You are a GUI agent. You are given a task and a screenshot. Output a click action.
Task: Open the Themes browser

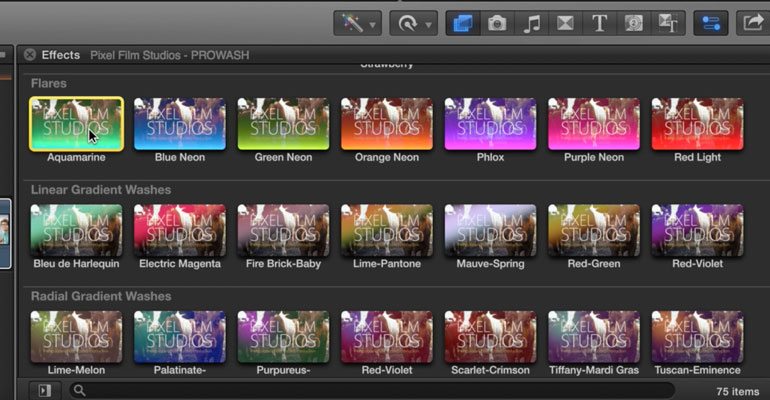point(668,23)
